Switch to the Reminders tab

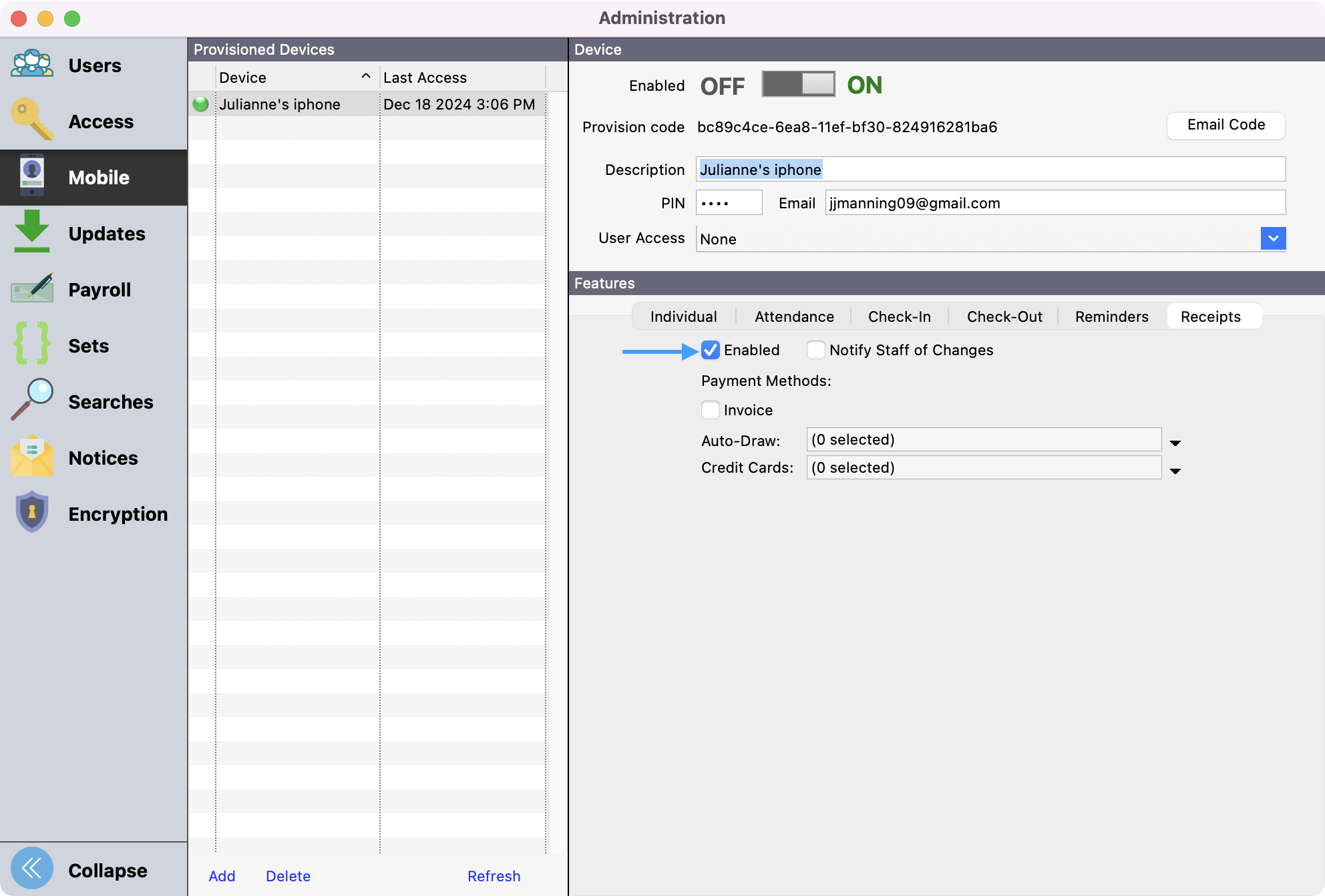1111,316
